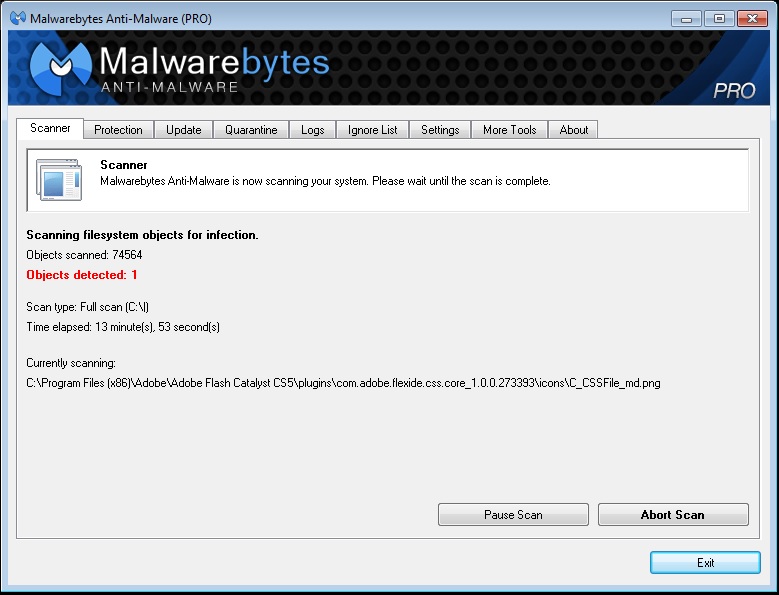Click the Exit button
This screenshot has width=779, height=595.
(x=705, y=563)
